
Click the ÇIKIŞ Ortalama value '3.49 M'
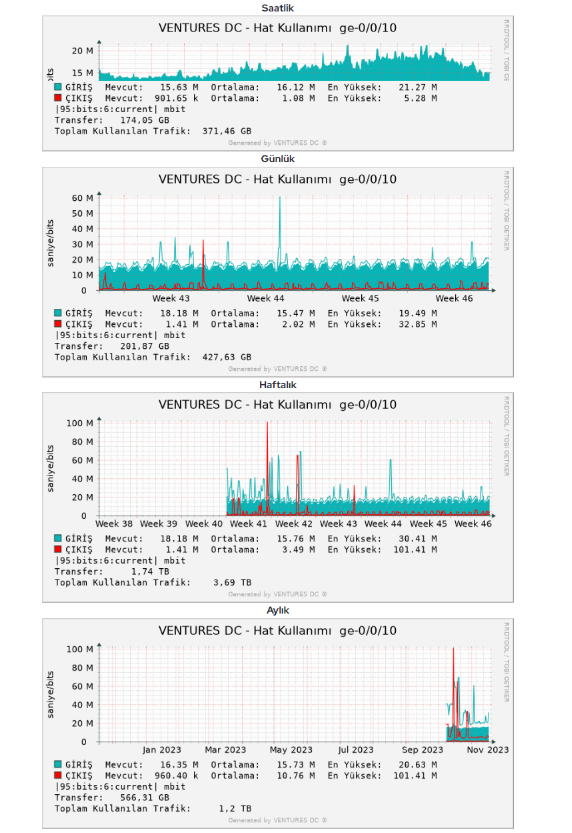(298, 550)
